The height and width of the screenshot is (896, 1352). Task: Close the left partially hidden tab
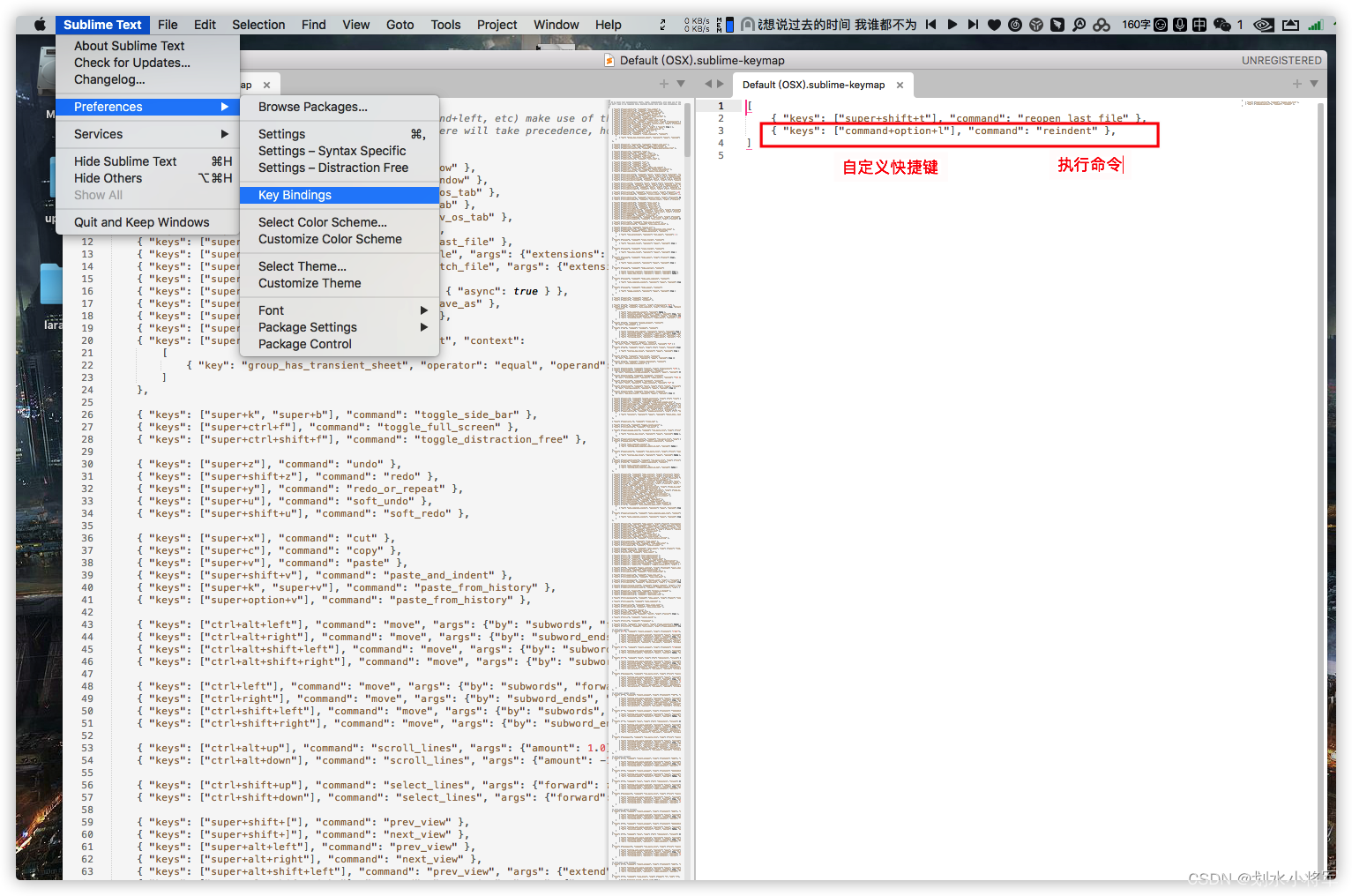pos(266,85)
